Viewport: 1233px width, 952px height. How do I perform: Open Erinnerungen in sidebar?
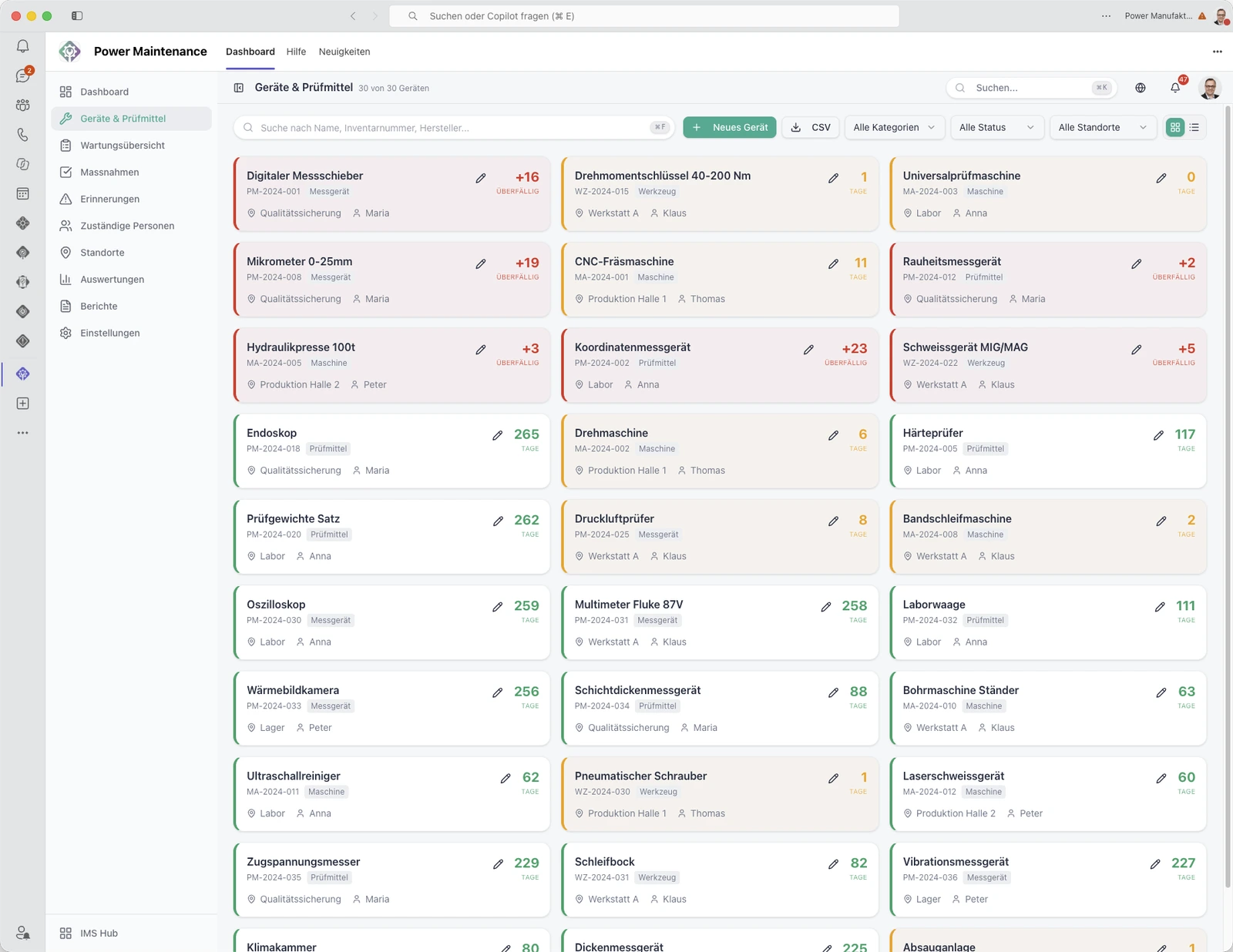[131, 199]
